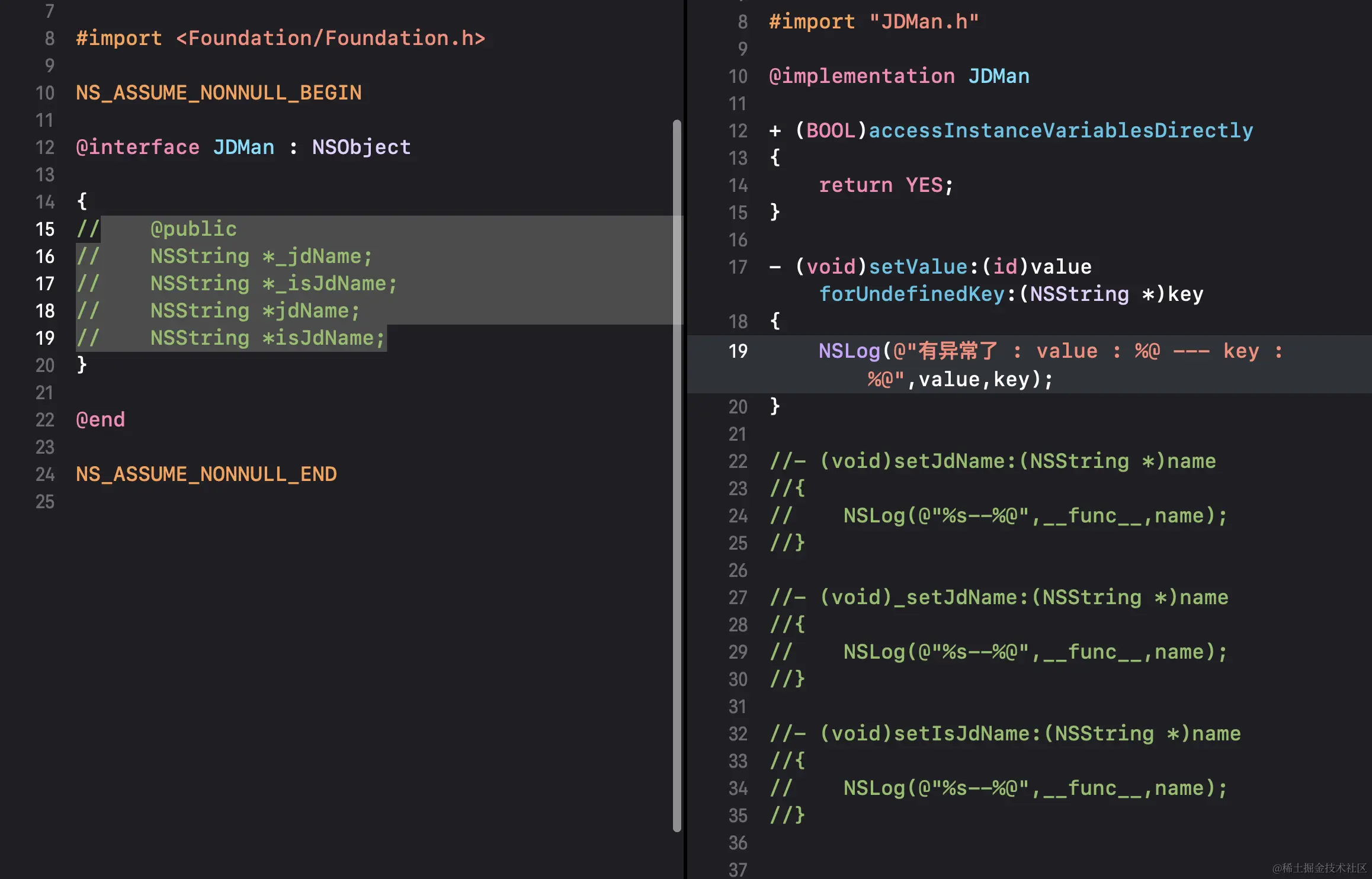Viewport: 1372px width, 879px height.
Task: Click NSObject superclass name
Action: point(361,147)
